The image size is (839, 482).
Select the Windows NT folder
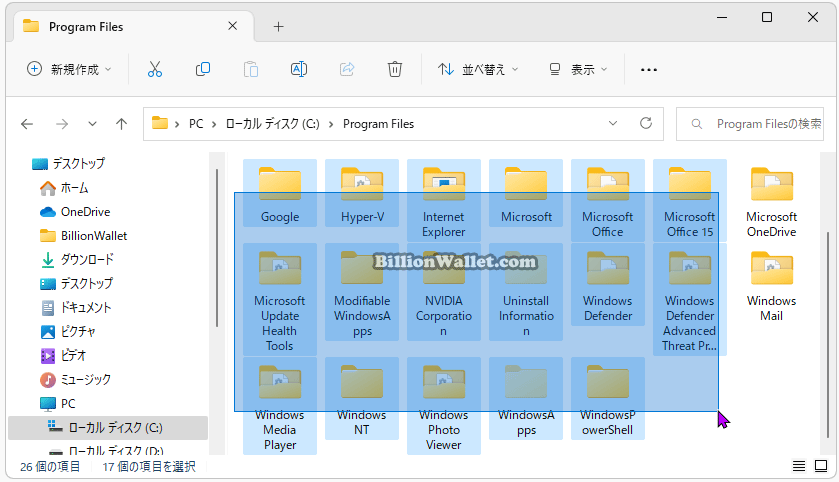pyautogui.click(x=362, y=398)
